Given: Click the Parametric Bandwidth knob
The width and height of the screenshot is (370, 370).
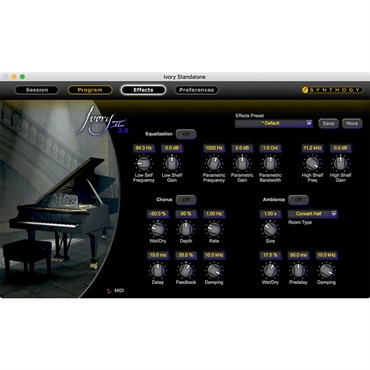Looking at the screenshot, I should coord(270,163).
